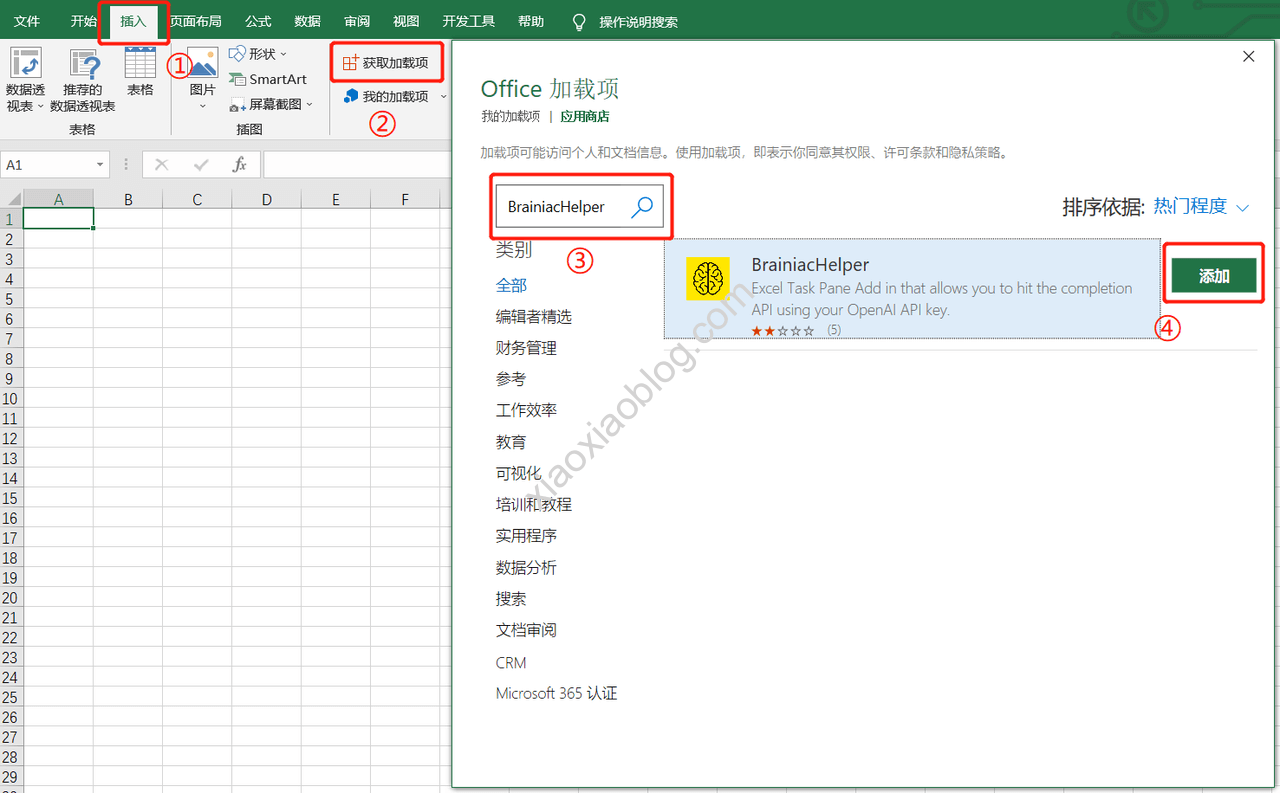Viewport: 1280px width, 793px height.
Task: Select the 实用程序 category
Action: pos(526,536)
